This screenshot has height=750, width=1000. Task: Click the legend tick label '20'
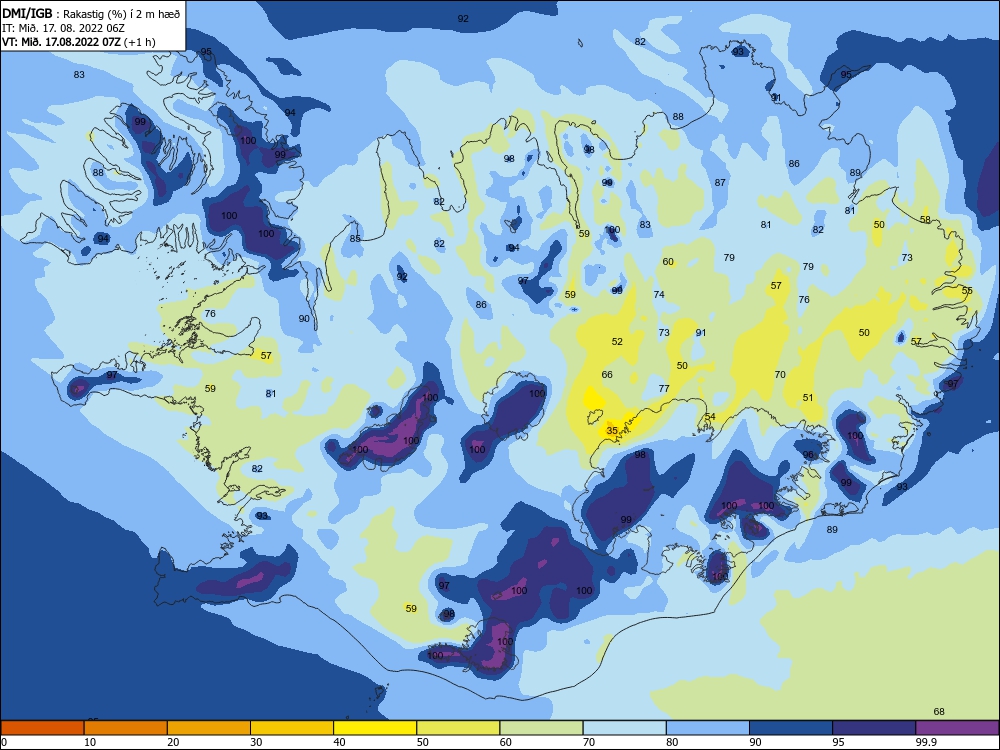click(x=173, y=742)
